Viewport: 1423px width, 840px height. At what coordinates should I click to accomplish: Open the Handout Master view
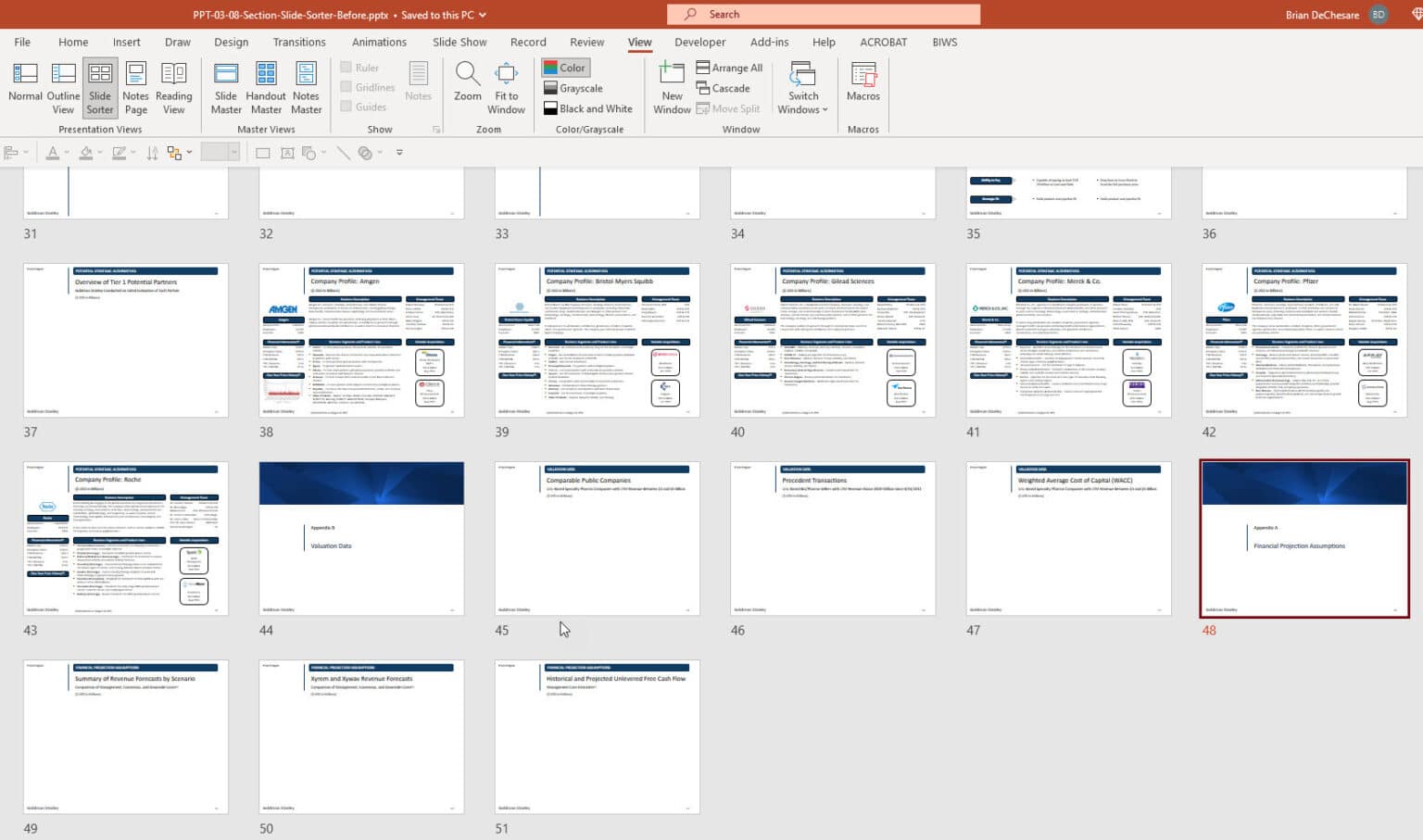tap(266, 83)
